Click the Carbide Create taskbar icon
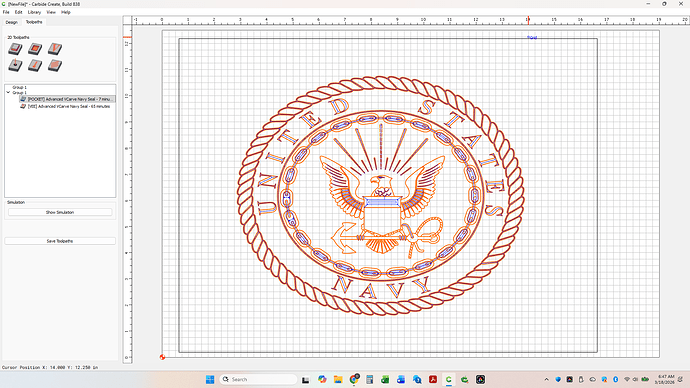Viewport: 690px width, 388px height. (448, 379)
